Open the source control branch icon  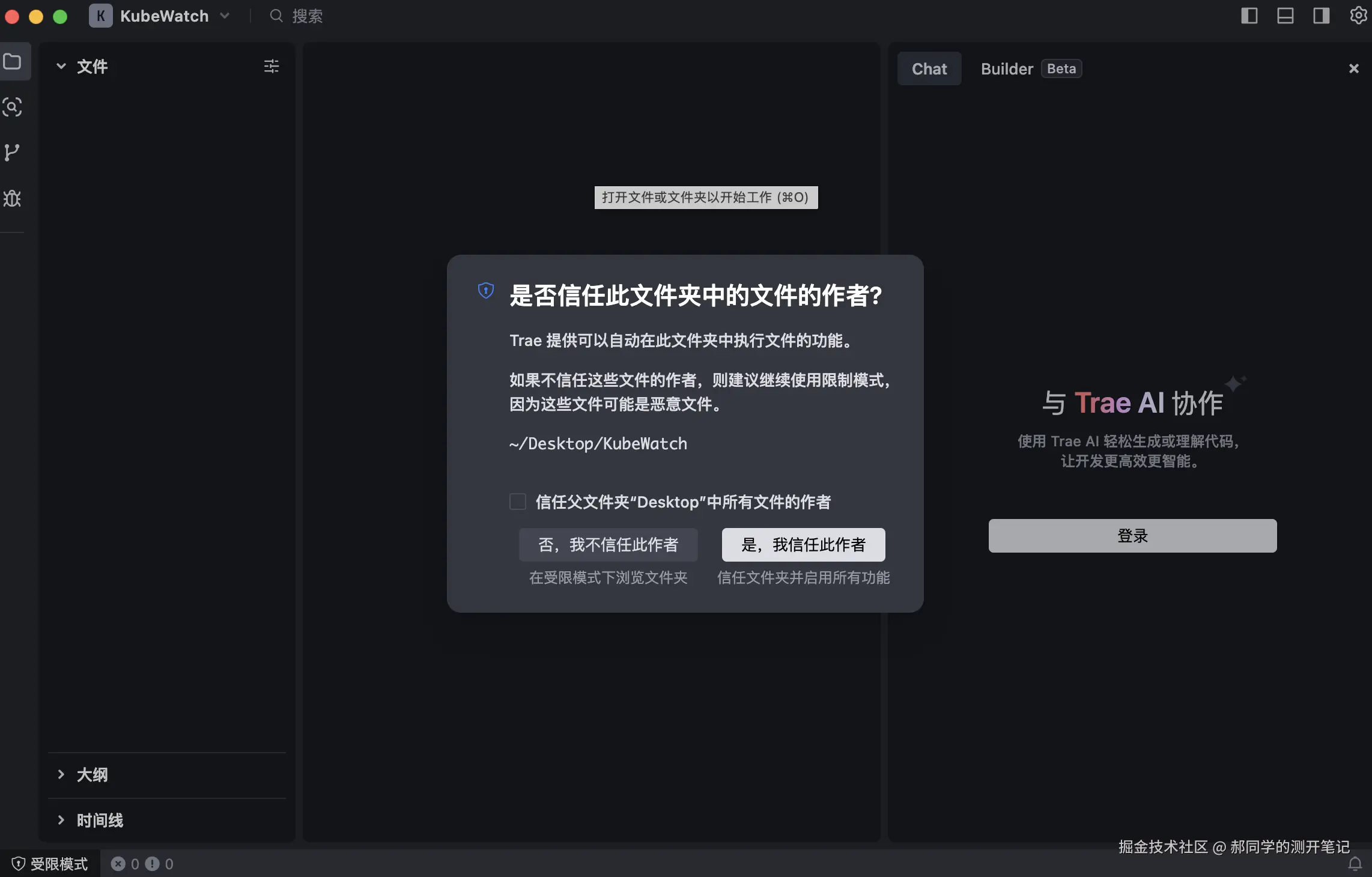pos(13,153)
